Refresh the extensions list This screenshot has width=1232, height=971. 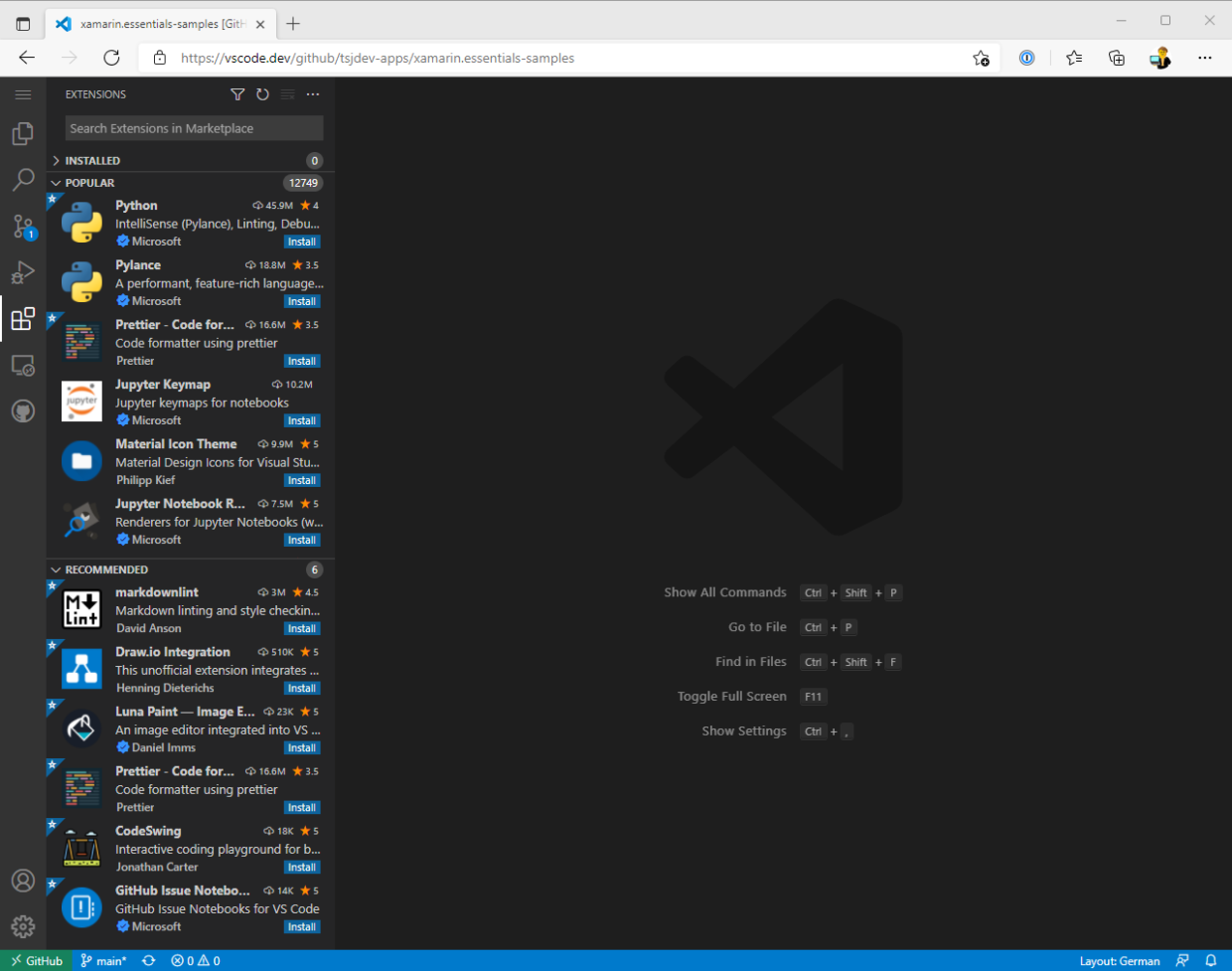click(262, 93)
